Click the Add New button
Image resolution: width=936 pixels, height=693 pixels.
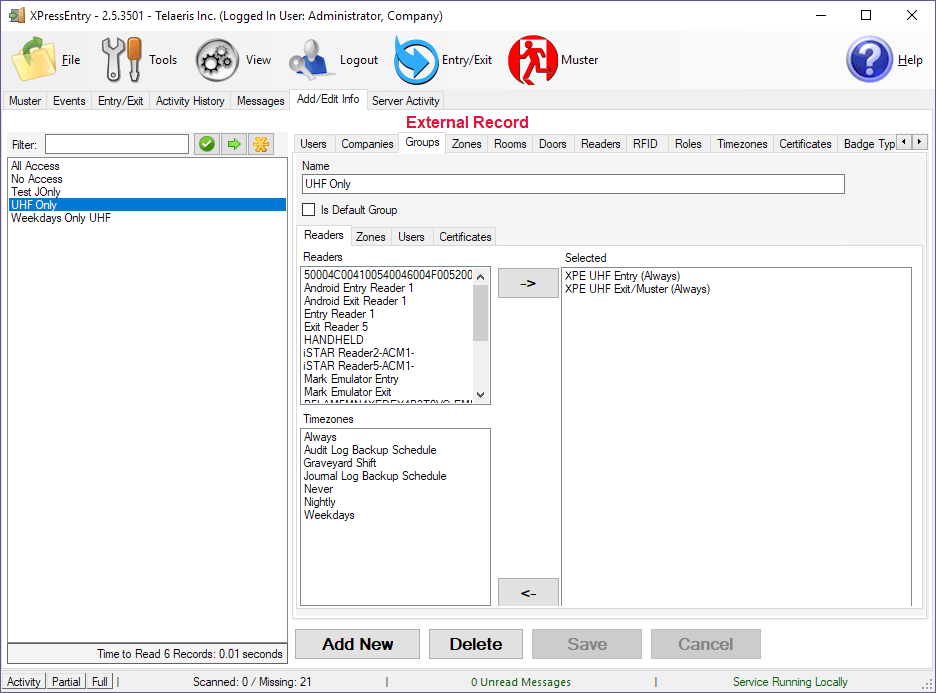point(357,644)
